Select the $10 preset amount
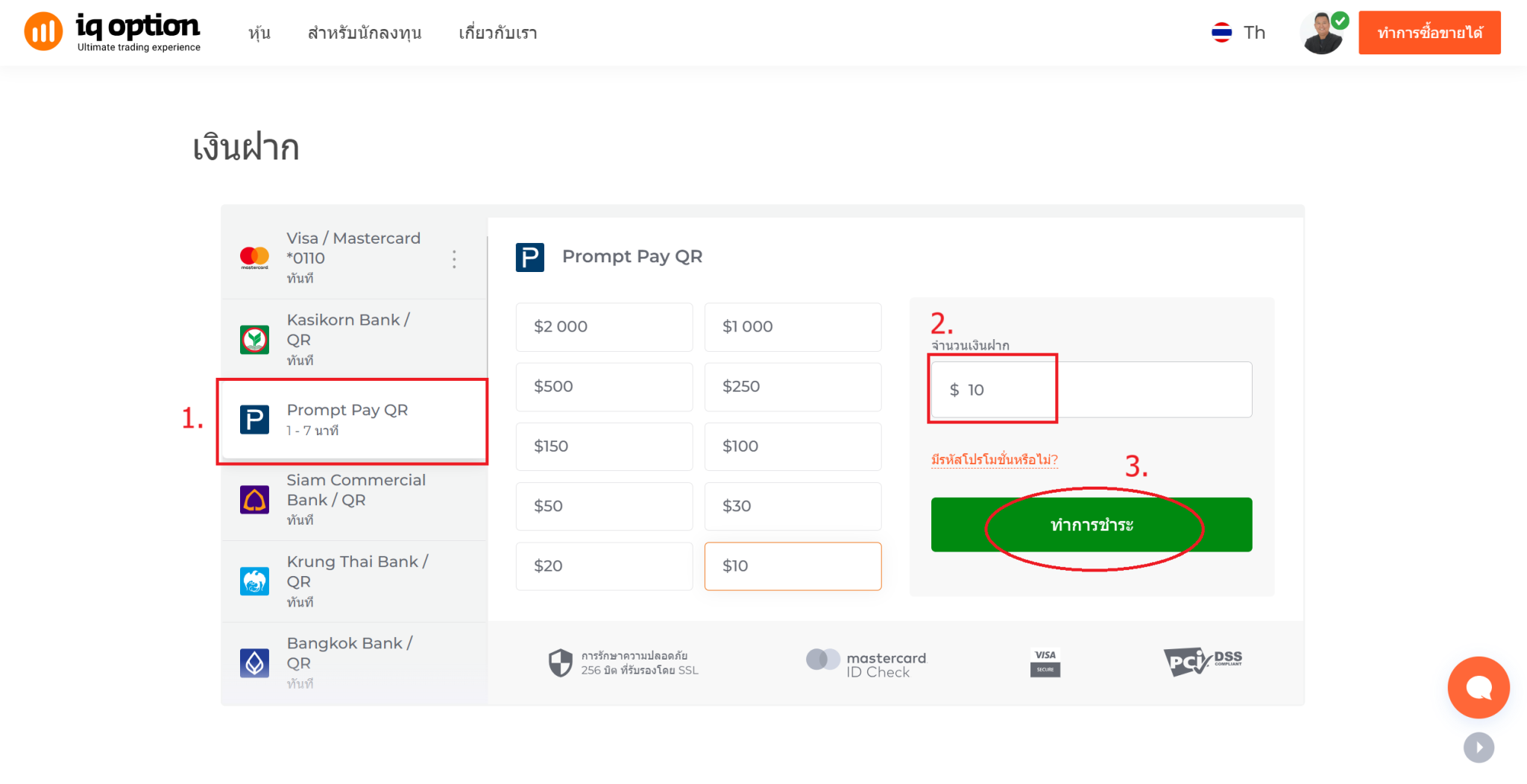This screenshot has height=784, width=1527. [x=793, y=566]
